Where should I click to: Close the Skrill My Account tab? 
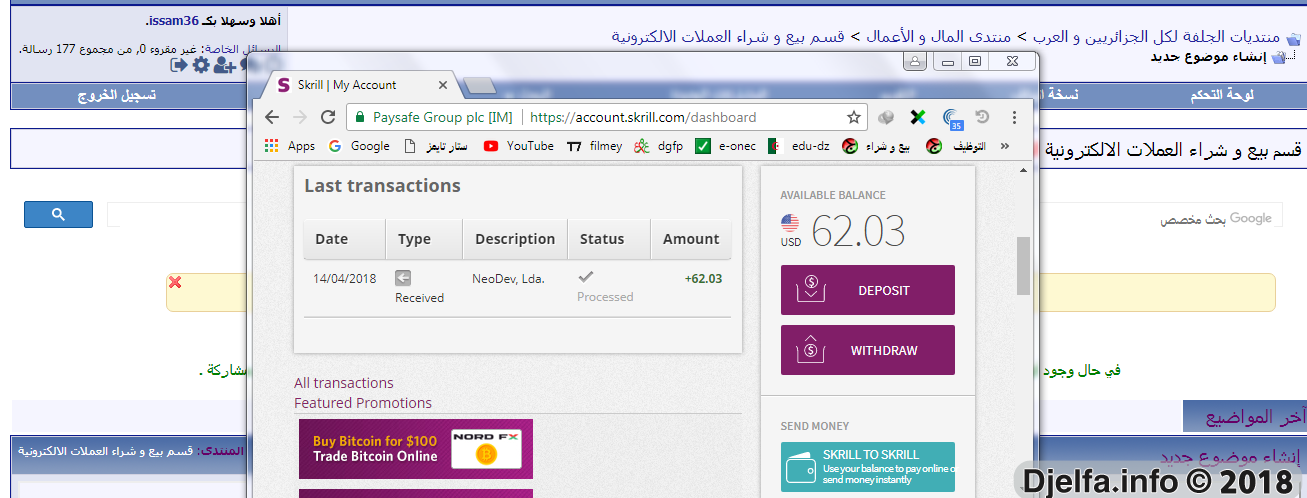[441, 85]
